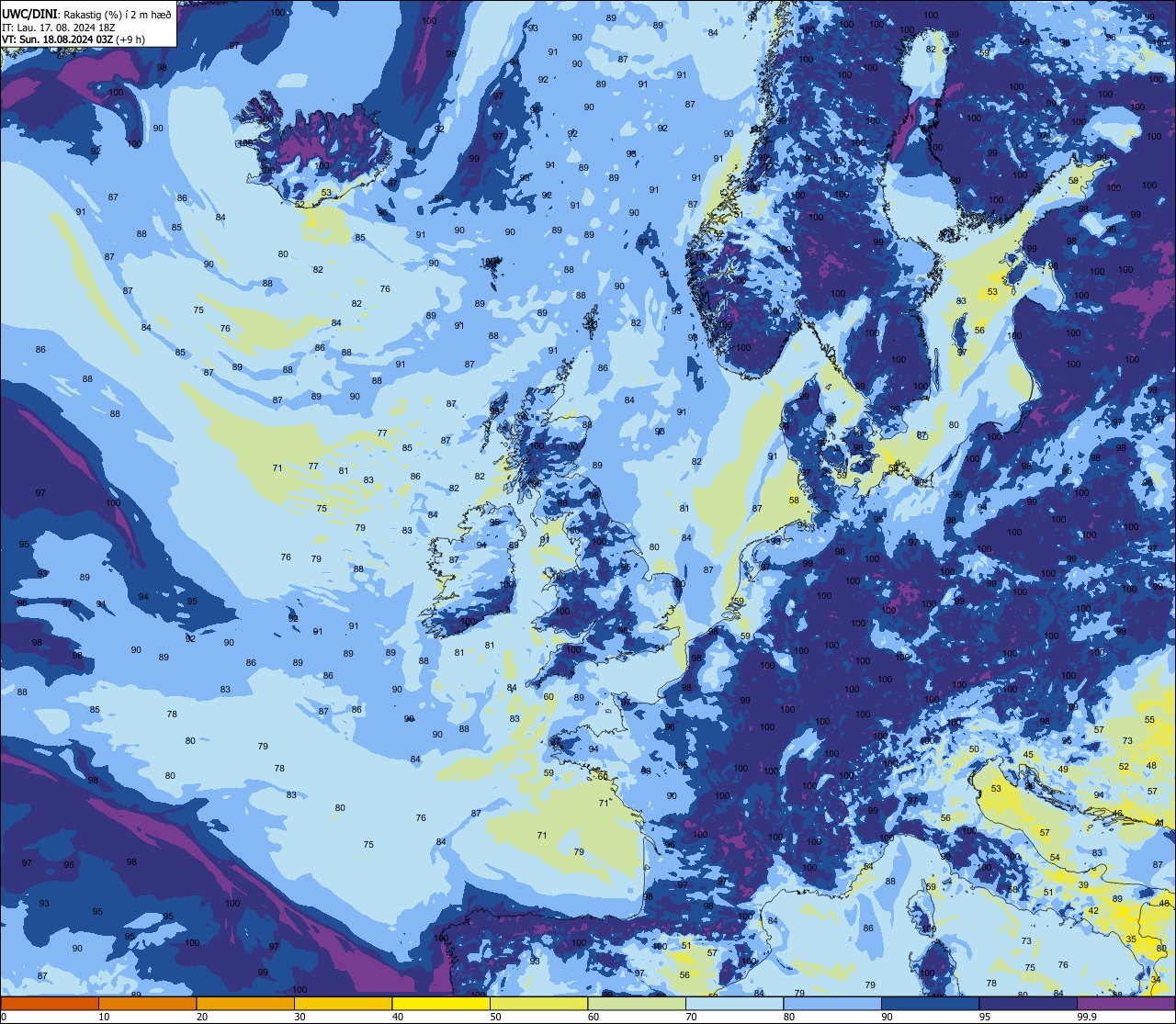The image size is (1176, 1024).
Task: Select the legend swatch between 95 and 99.9
Action: 1028,1003
